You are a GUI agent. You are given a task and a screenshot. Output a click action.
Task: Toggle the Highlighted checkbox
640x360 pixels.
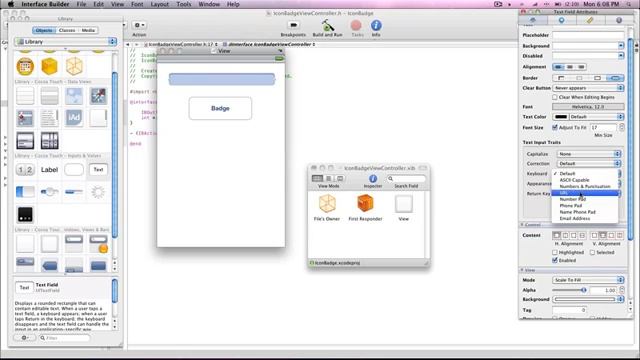555,253
